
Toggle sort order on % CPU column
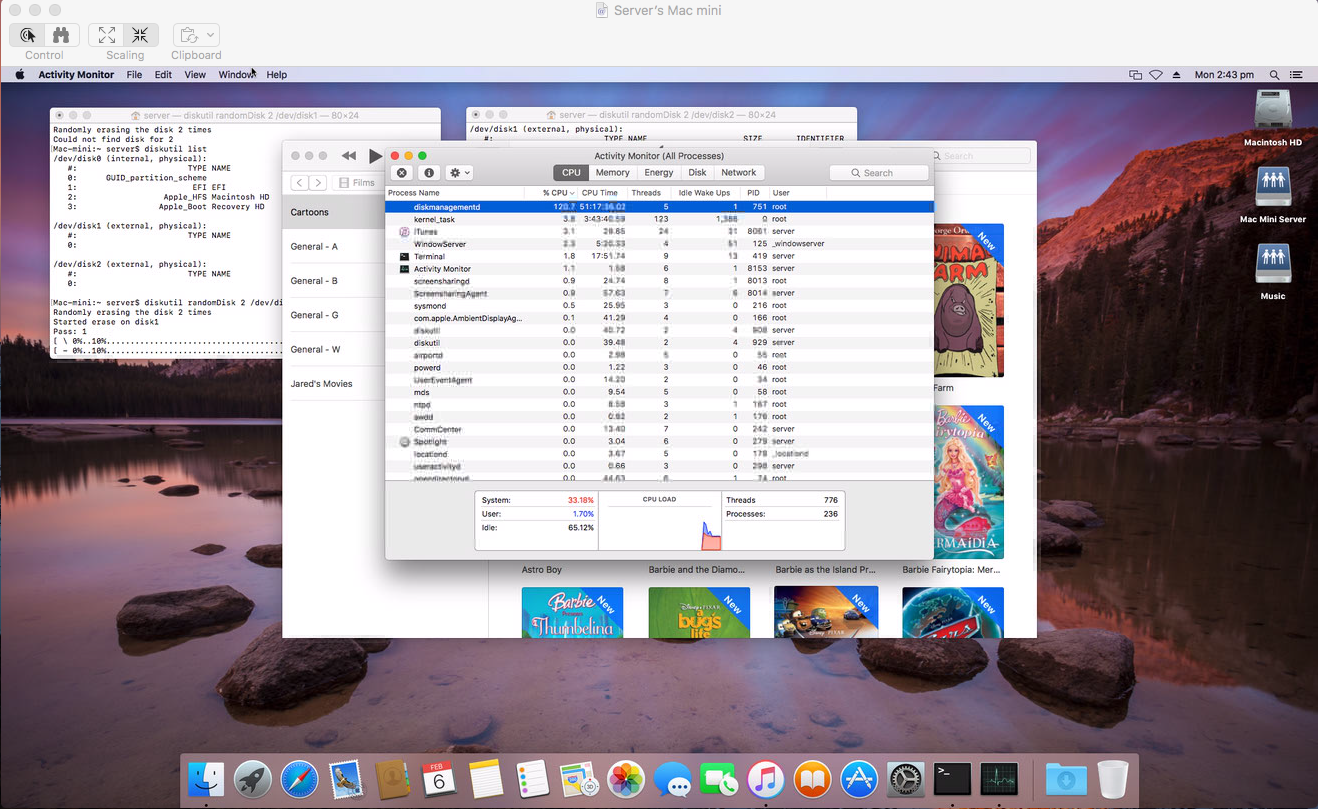[551, 193]
